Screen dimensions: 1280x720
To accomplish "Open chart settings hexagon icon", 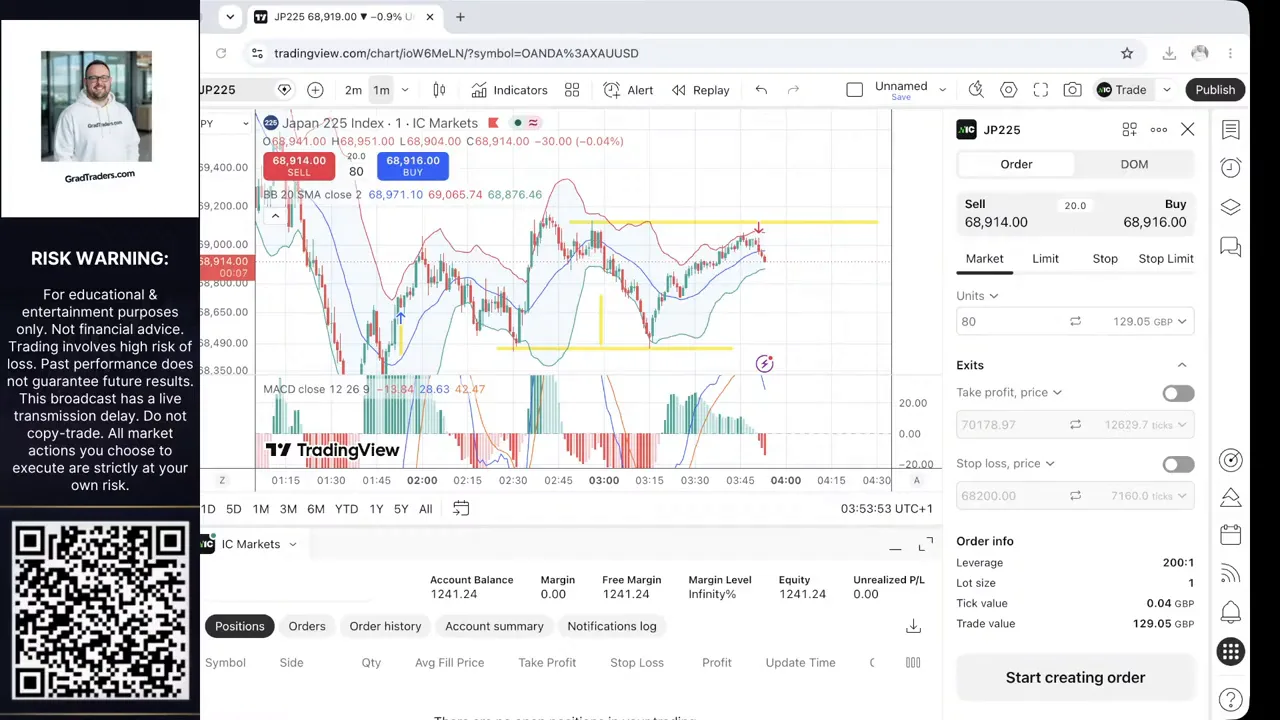I will click(1008, 90).
